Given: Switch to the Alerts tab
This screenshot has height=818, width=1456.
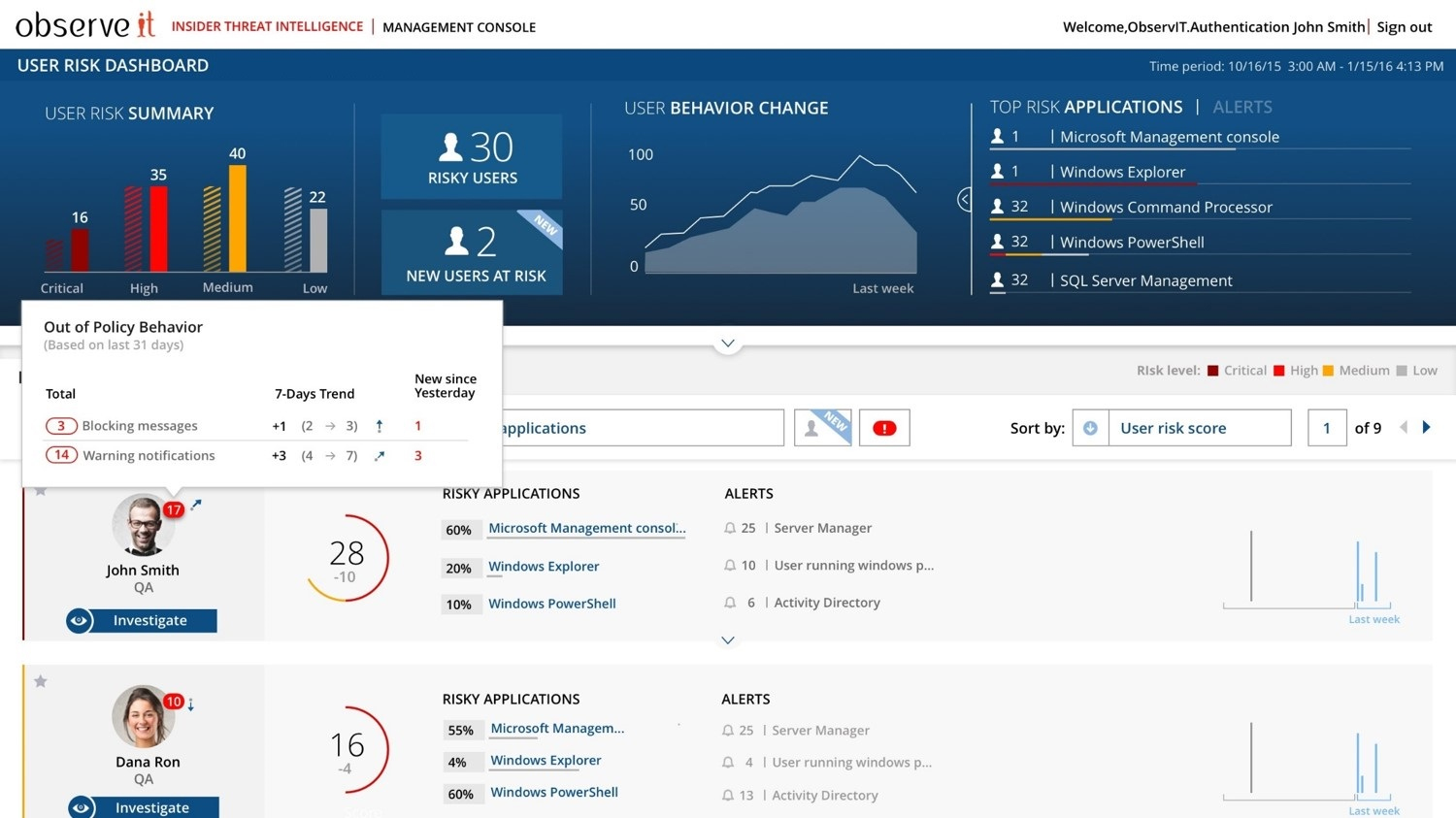Looking at the screenshot, I should (1241, 107).
